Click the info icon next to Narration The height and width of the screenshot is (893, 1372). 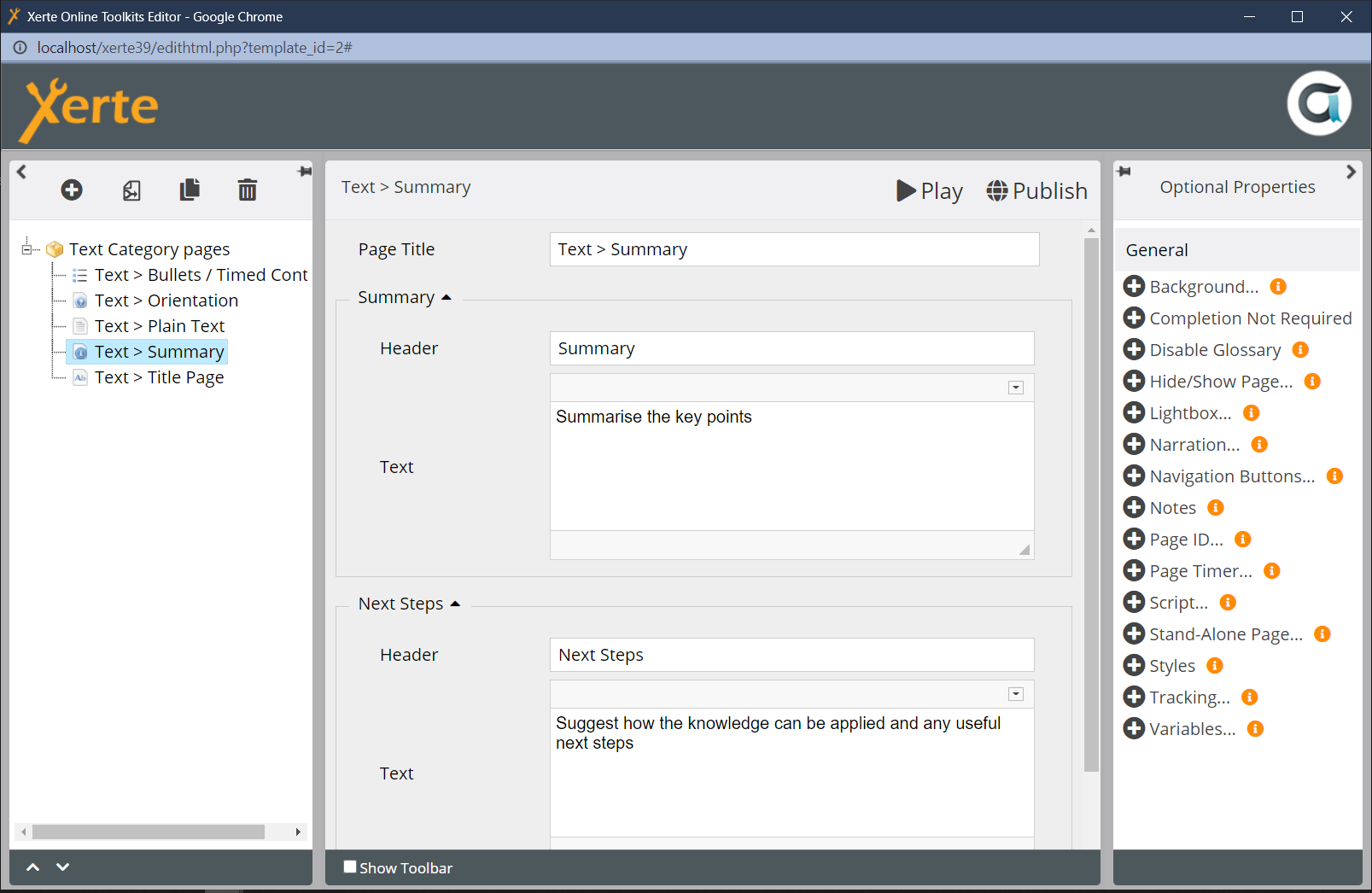(1259, 445)
